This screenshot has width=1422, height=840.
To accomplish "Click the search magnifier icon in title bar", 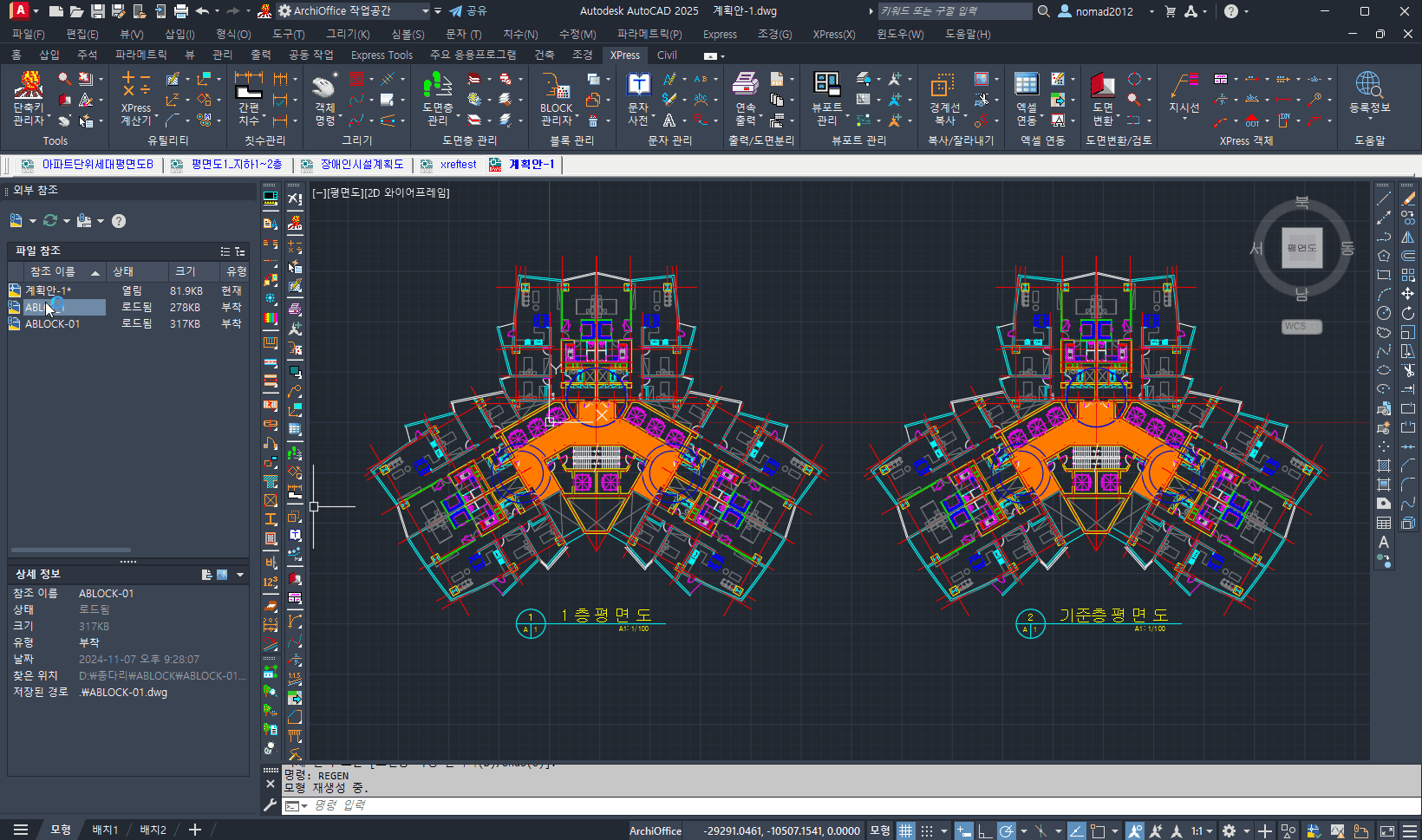I will click(1044, 11).
